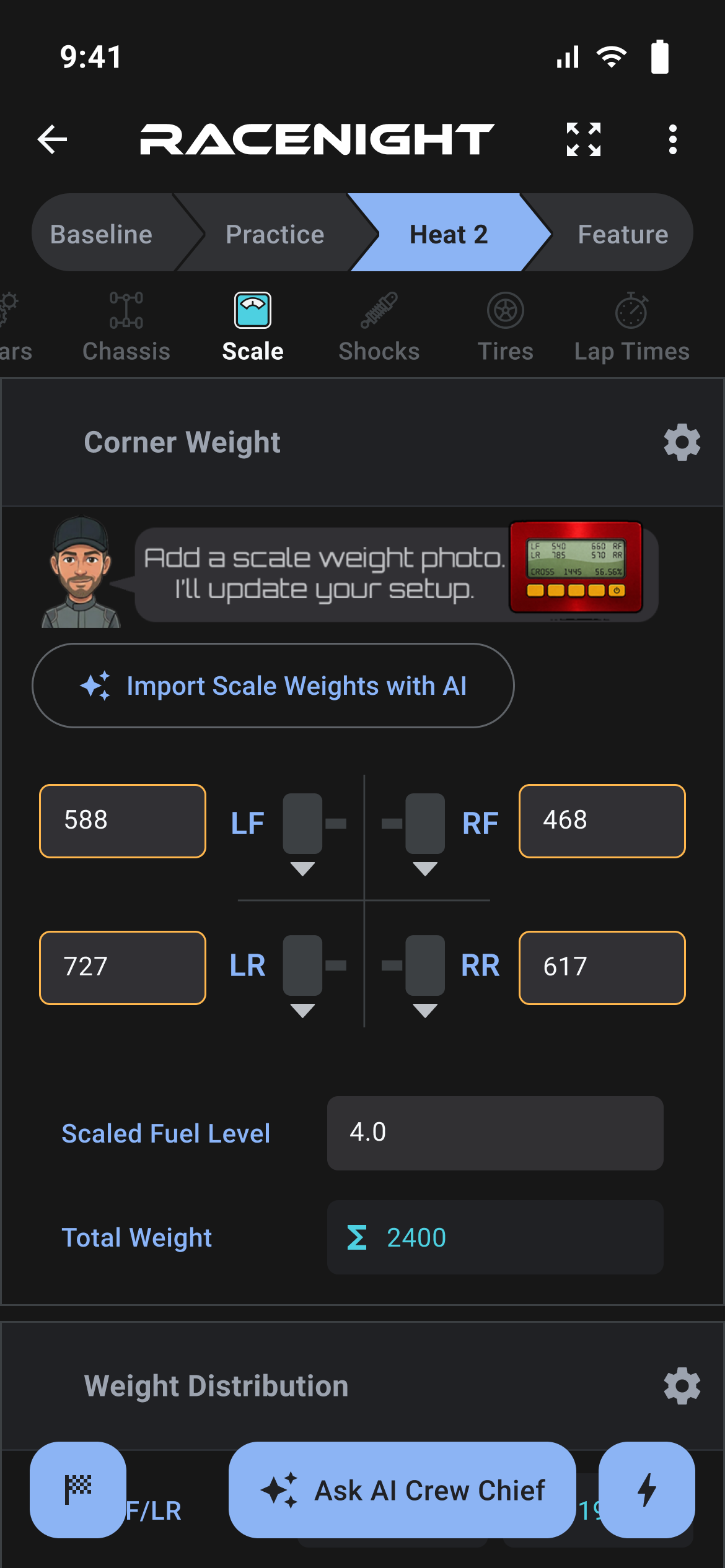The width and height of the screenshot is (725, 1568).
Task: Go back with the arrow icon
Action: click(x=52, y=139)
